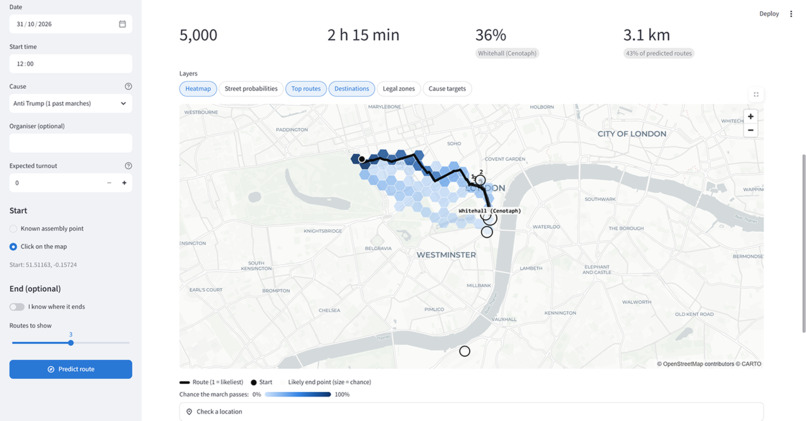The image size is (806, 421).
Task: Click the 2 h 15 min metric
Action: click(363, 35)
